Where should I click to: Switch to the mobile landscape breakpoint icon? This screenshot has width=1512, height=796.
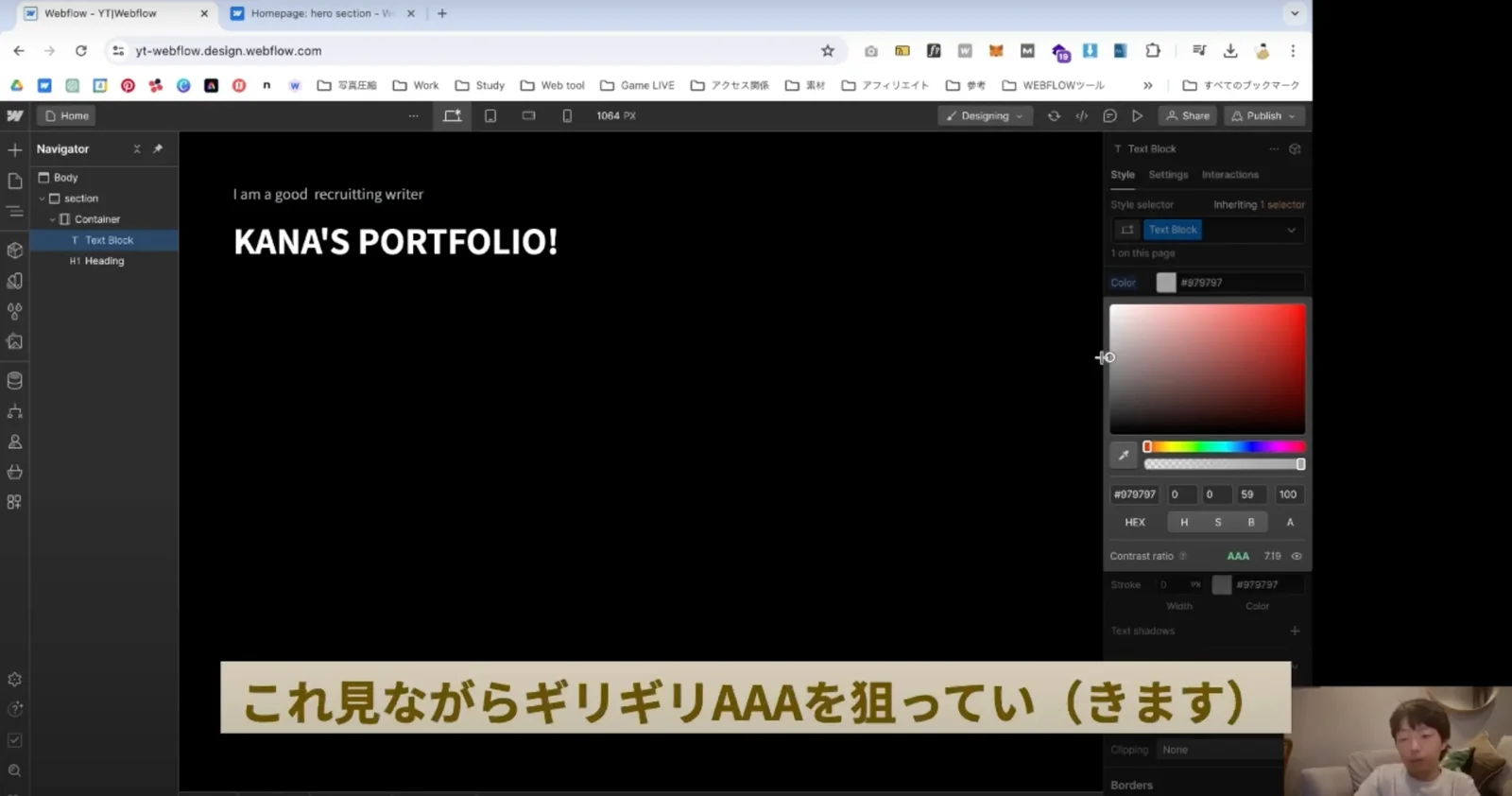(528, 115)
